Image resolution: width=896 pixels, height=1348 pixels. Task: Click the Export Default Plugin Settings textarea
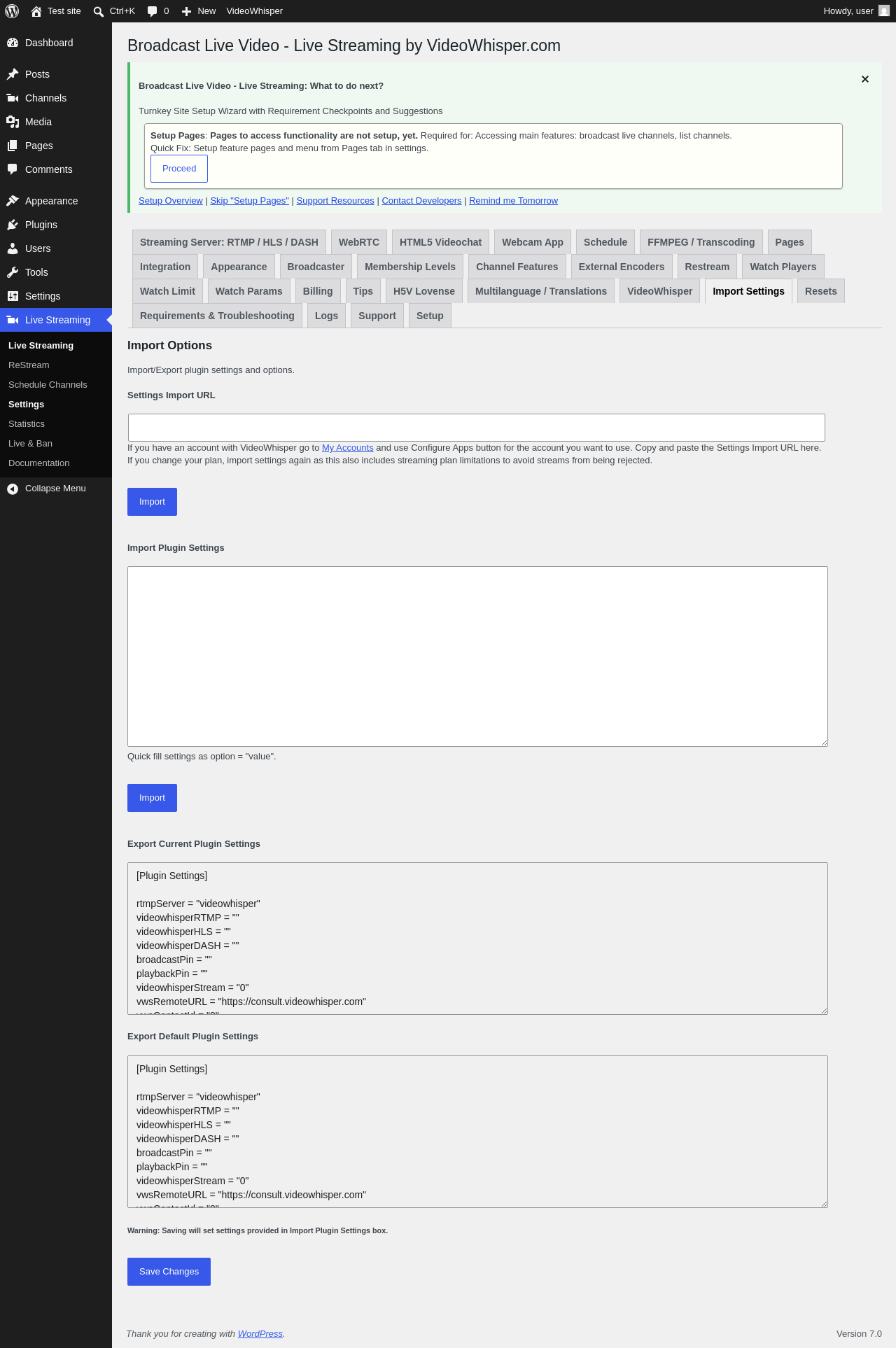tap(477, 1132)
